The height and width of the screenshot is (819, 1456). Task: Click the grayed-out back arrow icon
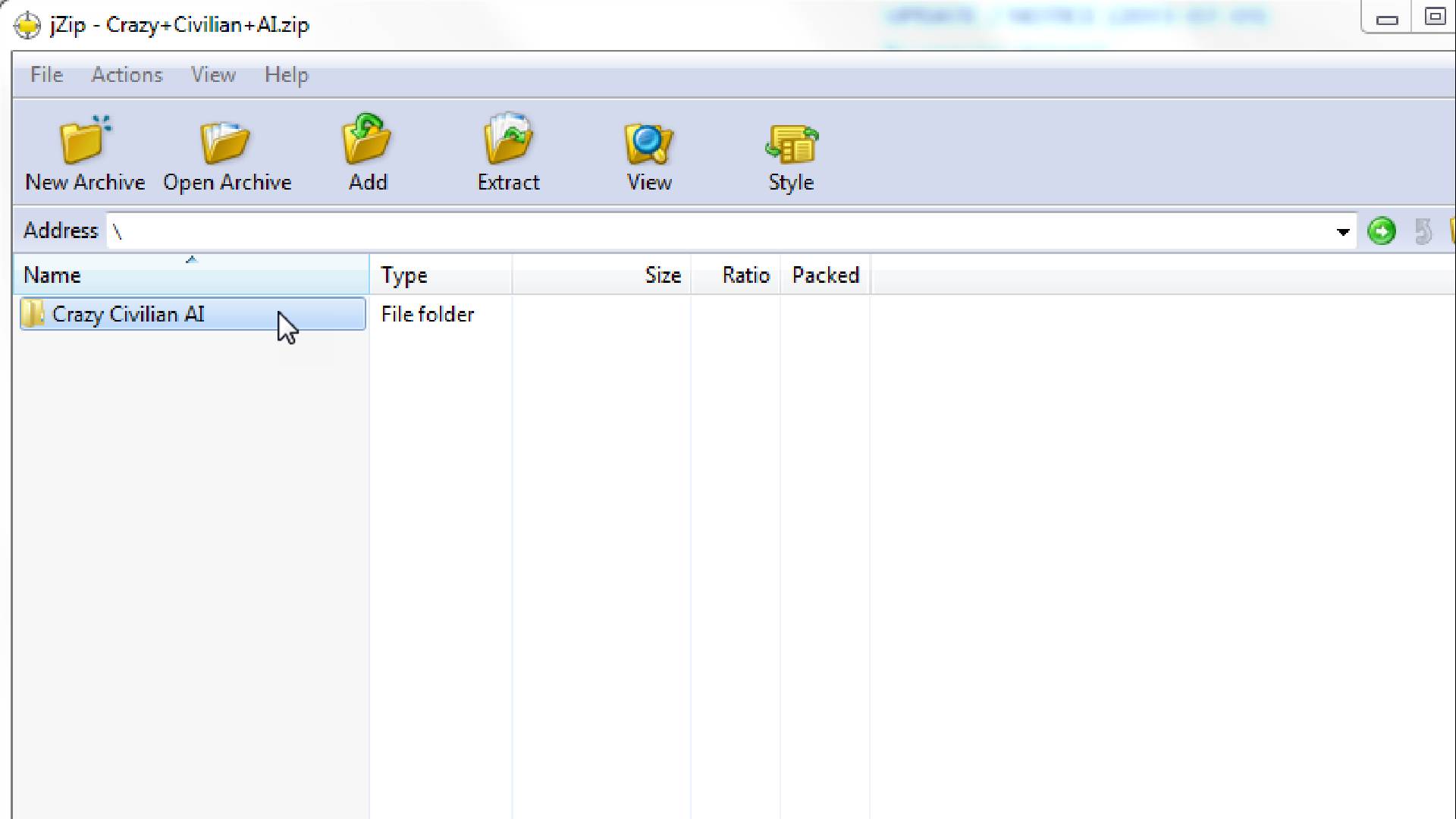1423,231
